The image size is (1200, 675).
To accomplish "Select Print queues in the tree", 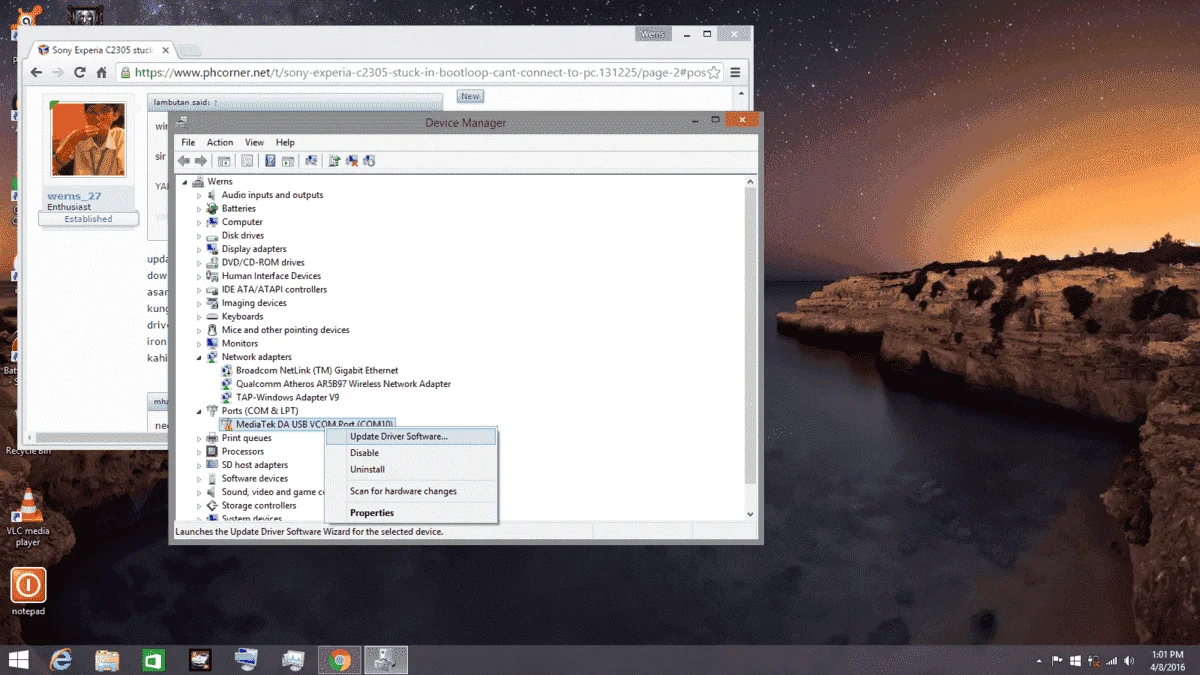I will tap(246, 438).
